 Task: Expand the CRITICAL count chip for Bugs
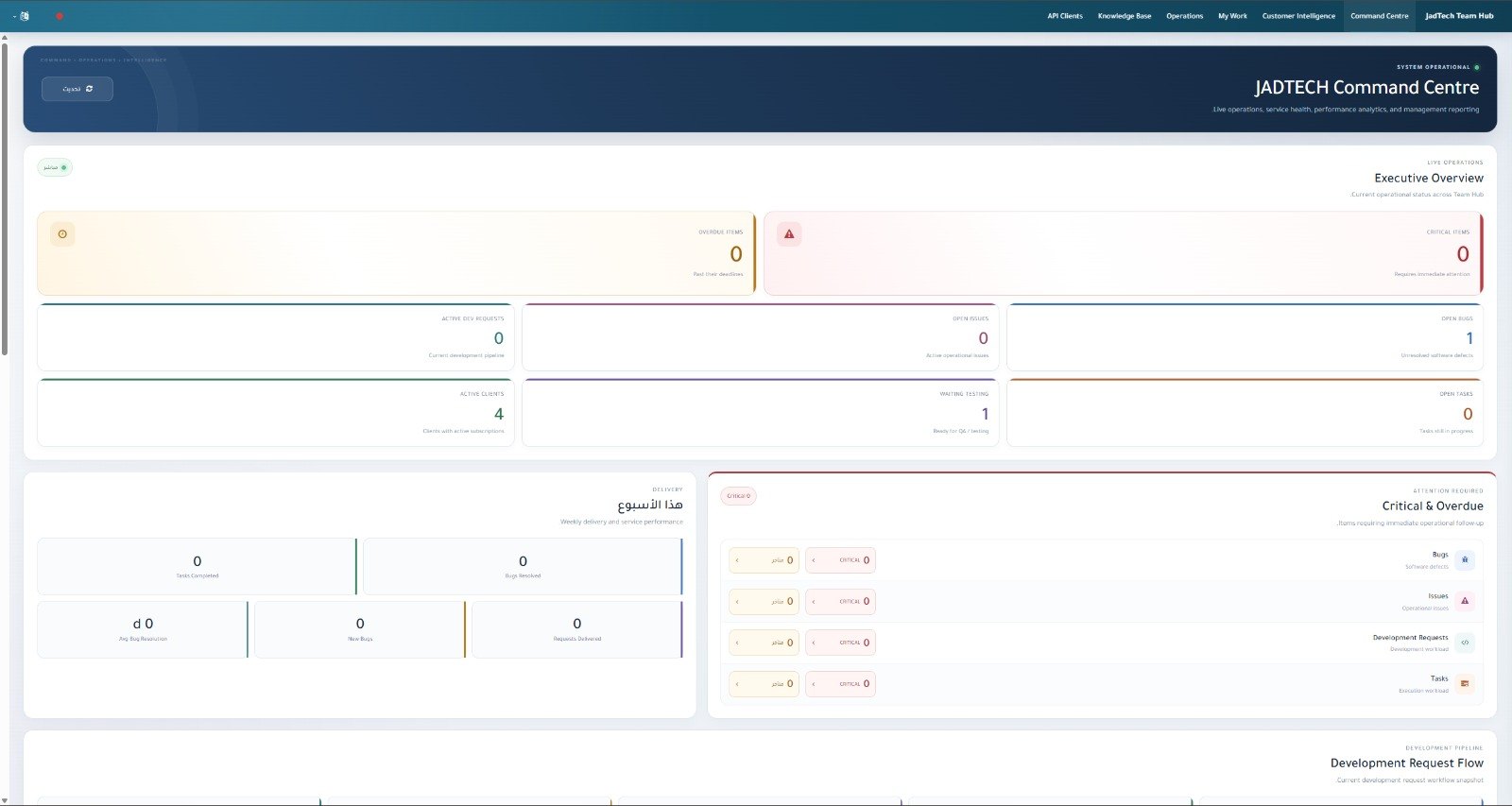840,560
